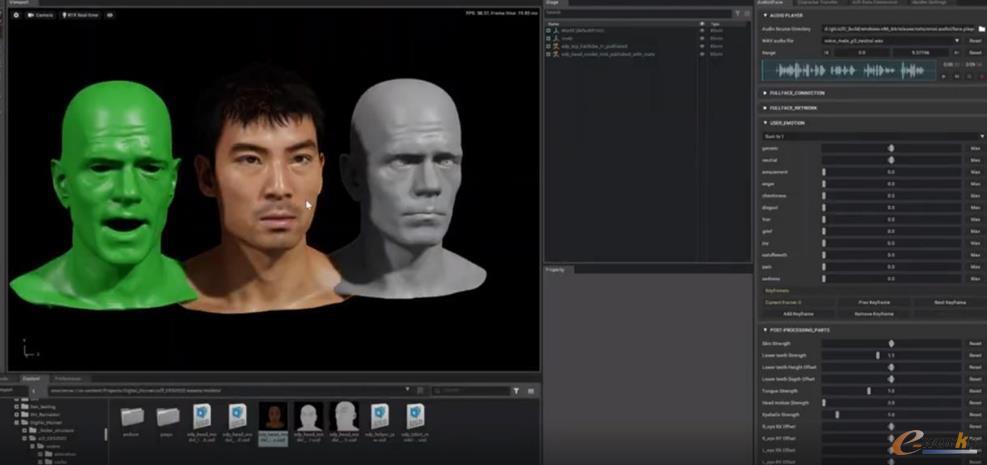Reset the WAV audio file selection
Image resolution: width=987 pixels, height=465 pixels.
tap(975, 41)
